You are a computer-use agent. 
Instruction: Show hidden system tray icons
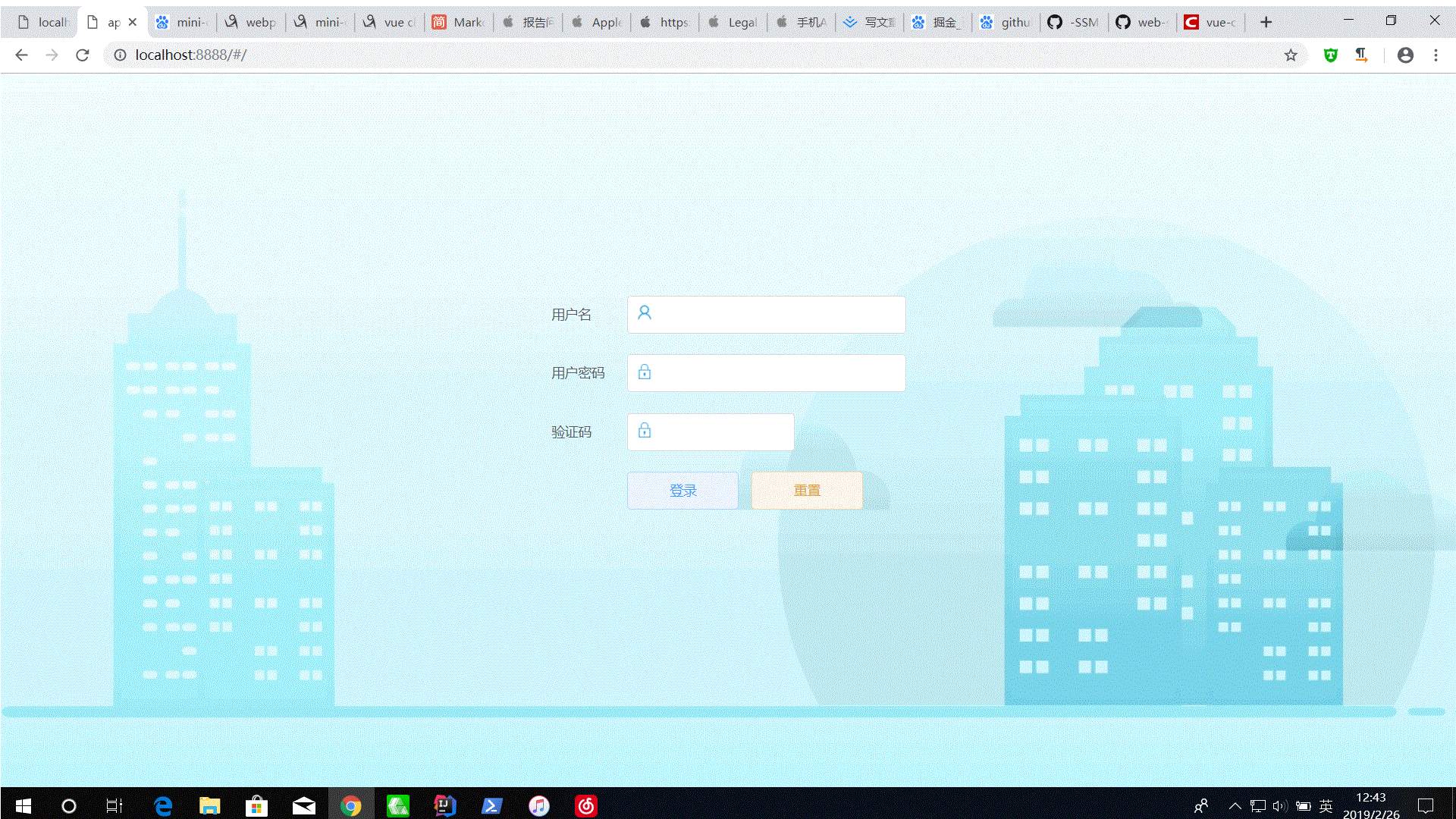pyautogui.click(x=1235, y=805)
